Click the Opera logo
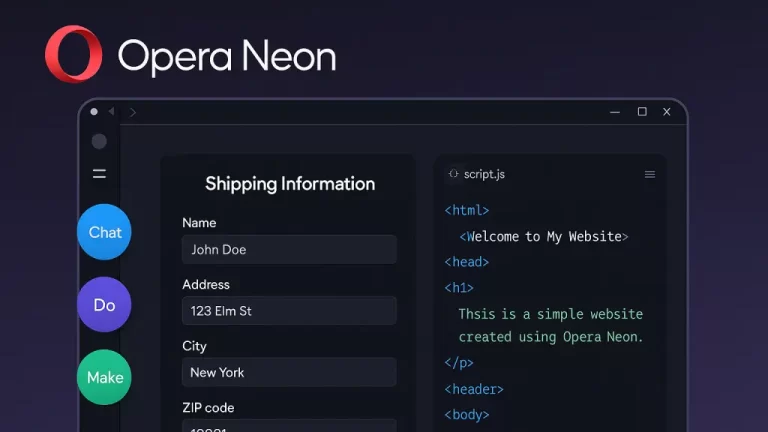The height and width of the screenshot is (432, 768). [73, 54]
